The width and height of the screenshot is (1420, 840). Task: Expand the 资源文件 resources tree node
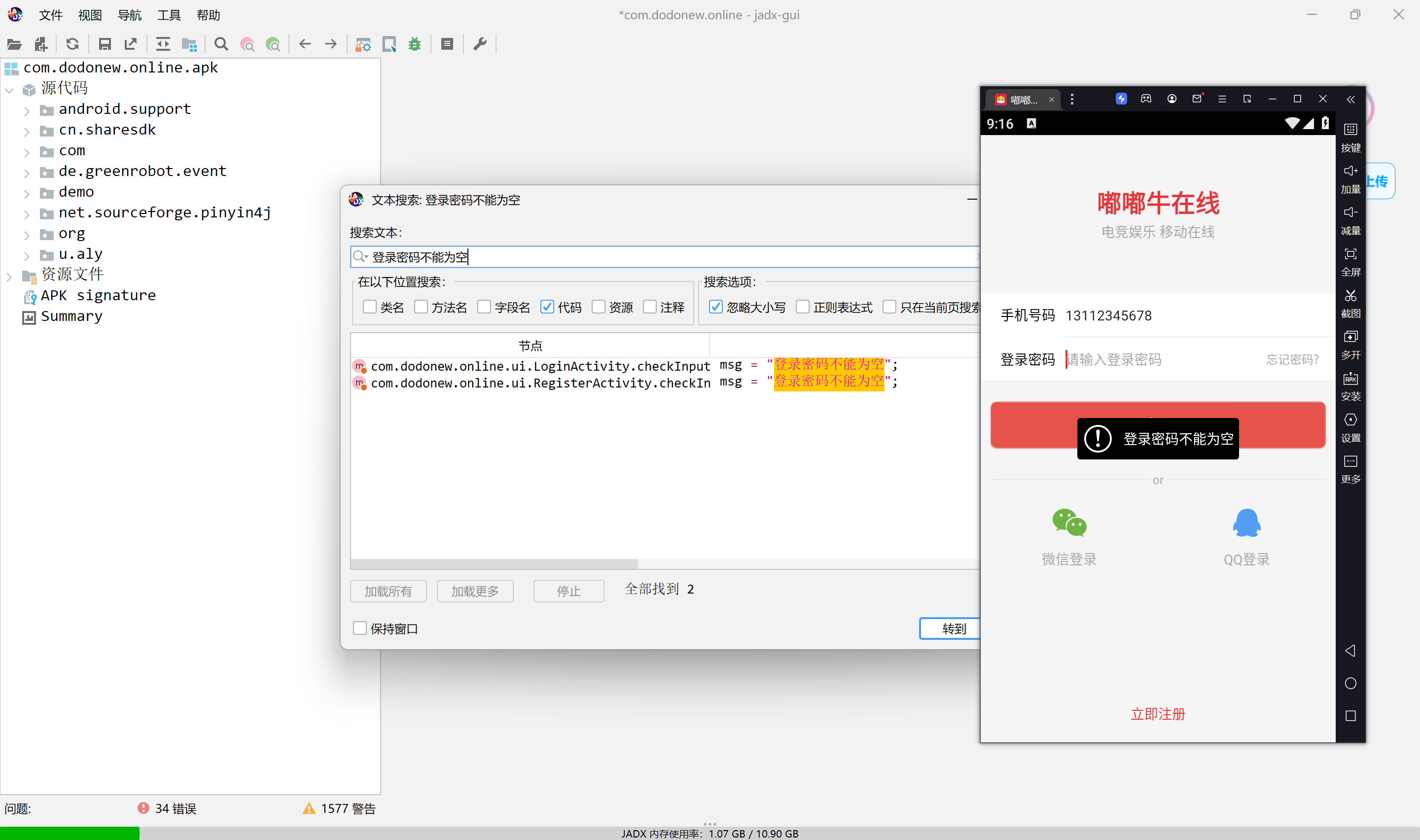point(9,277)
